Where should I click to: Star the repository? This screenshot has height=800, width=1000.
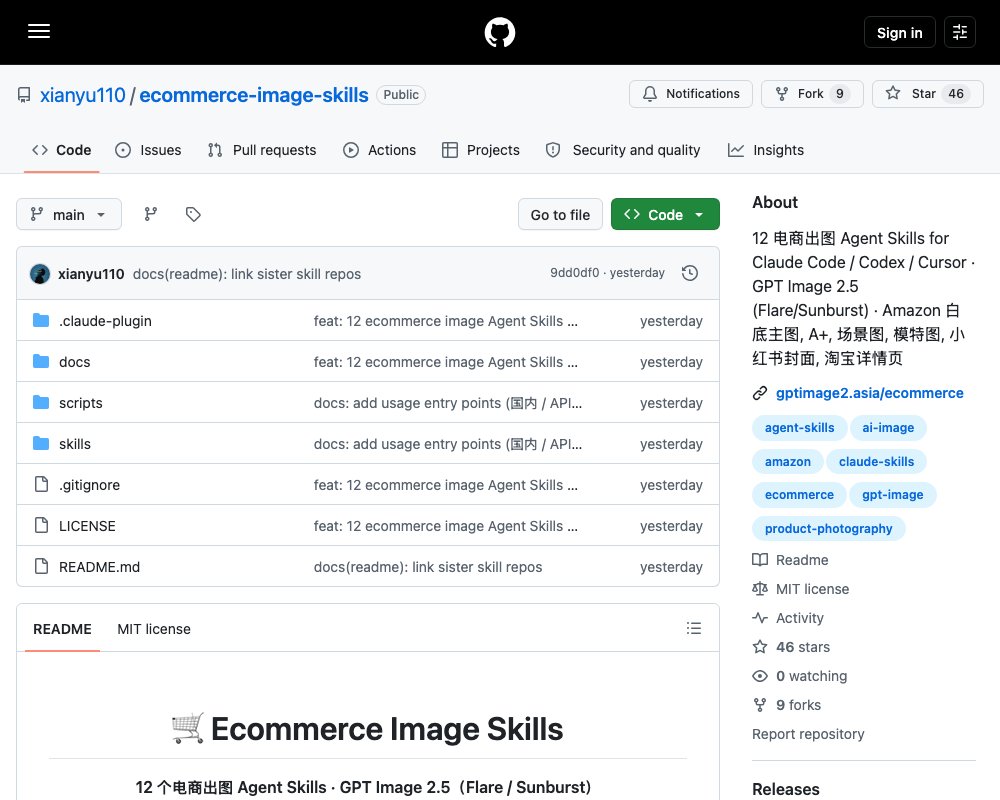927,94
